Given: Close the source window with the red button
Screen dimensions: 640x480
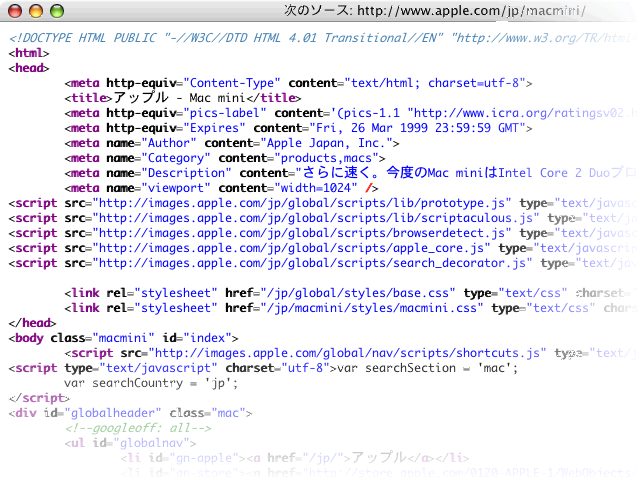Looking at the screenshot, I should point(15,11).
